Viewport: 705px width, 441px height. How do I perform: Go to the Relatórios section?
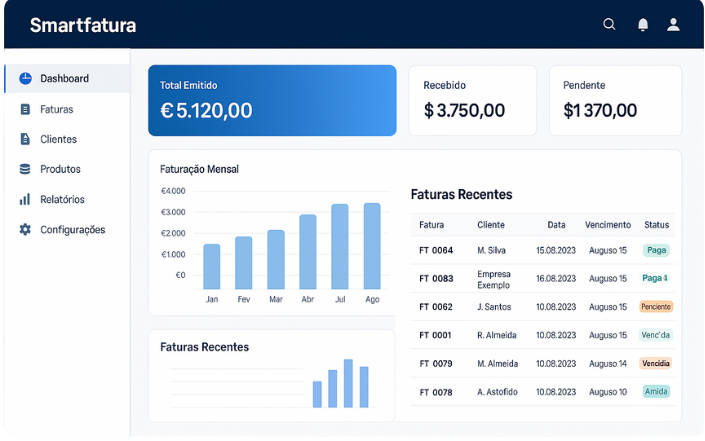62,199
